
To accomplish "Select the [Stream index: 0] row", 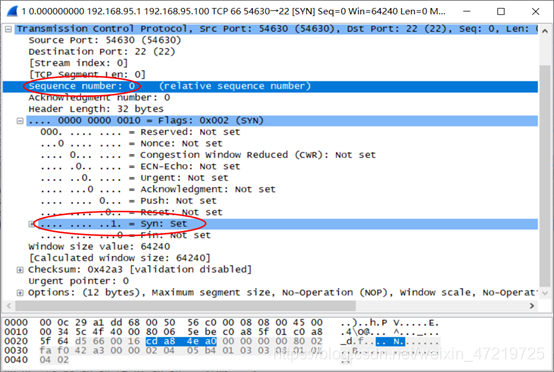I will 78,63.
